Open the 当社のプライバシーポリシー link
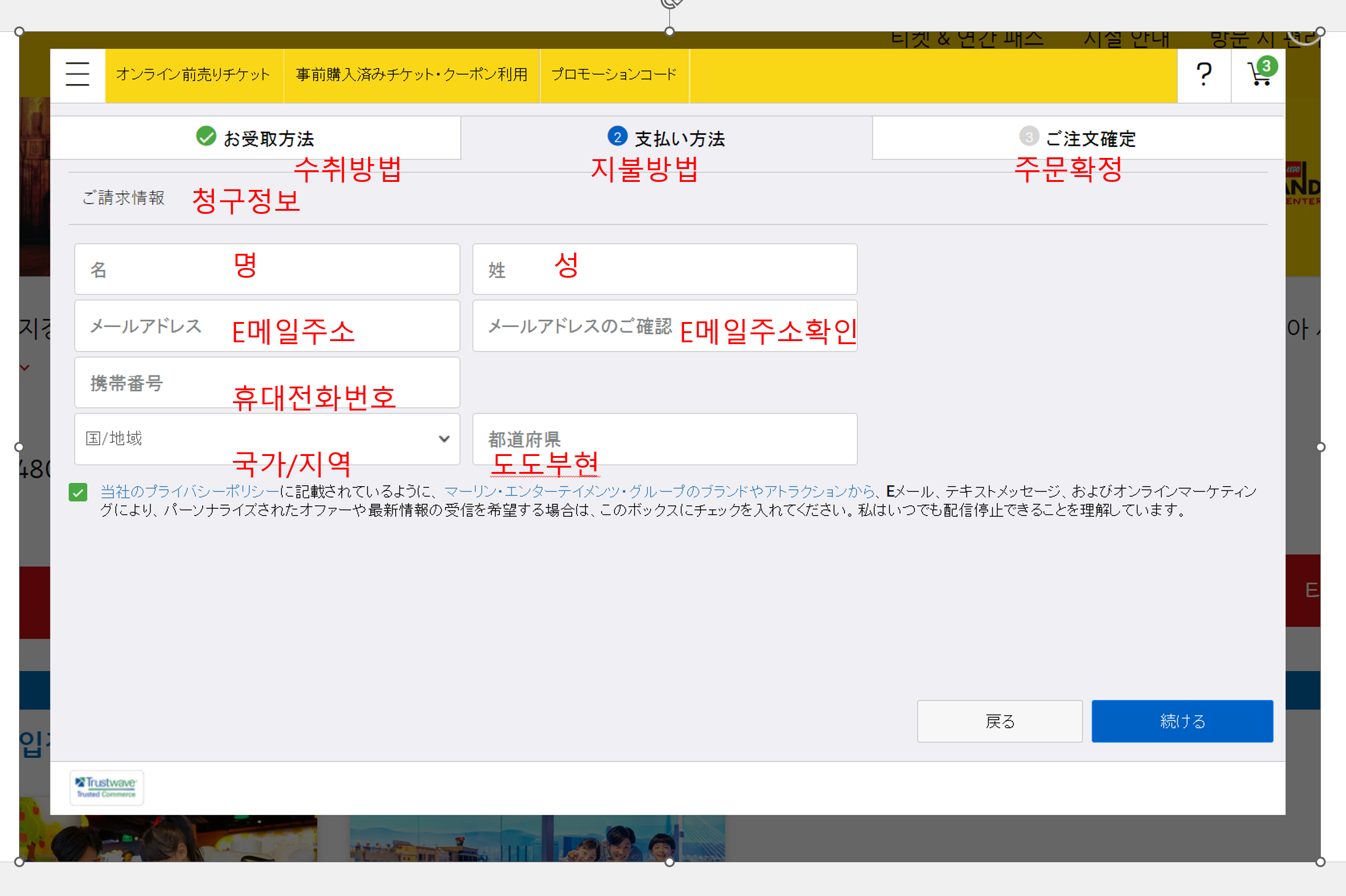Image resolution: width=1346 pixels, height=896 pixels. 189,492
